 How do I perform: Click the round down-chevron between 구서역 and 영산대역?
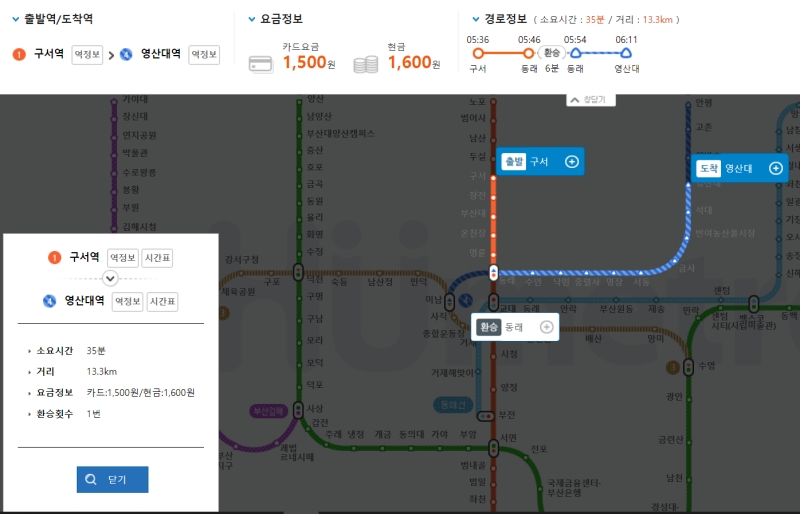(x=110, y=279)
